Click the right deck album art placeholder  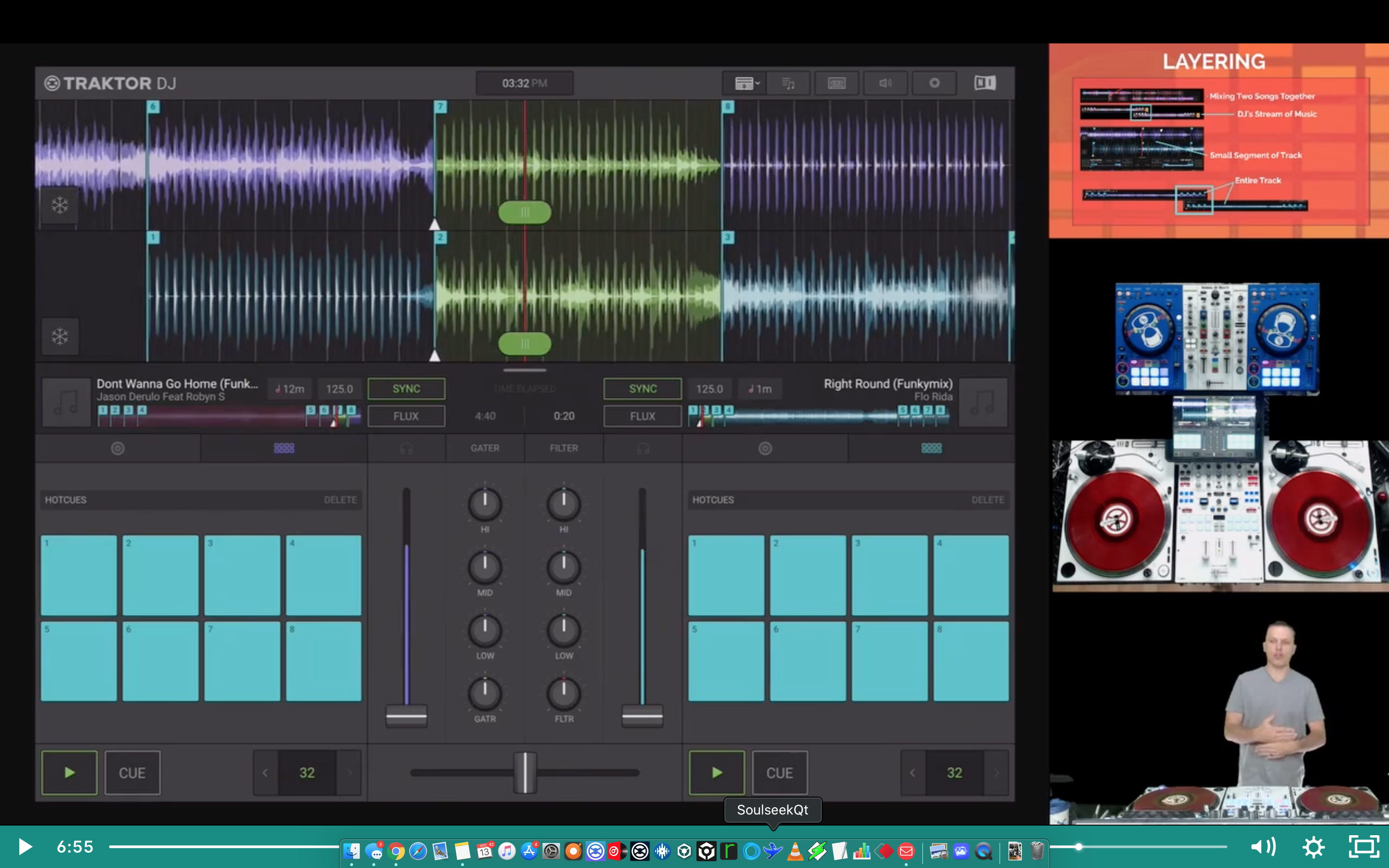pos(983,402)
